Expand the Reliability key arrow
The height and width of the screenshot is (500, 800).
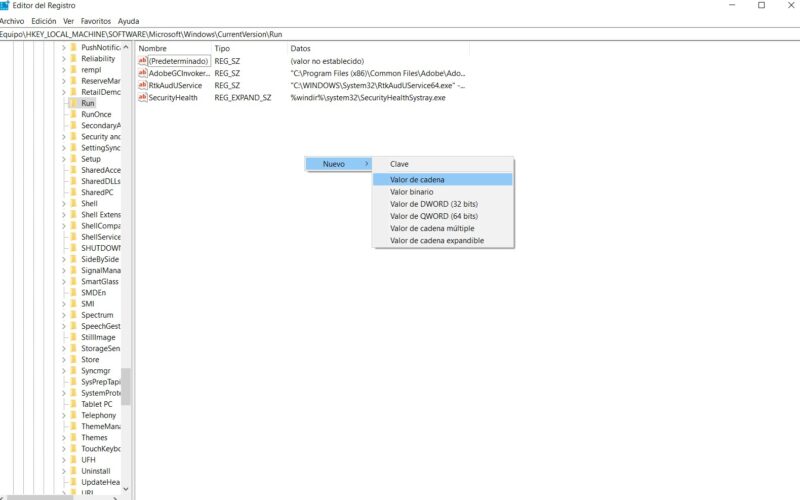coord(64,59)
